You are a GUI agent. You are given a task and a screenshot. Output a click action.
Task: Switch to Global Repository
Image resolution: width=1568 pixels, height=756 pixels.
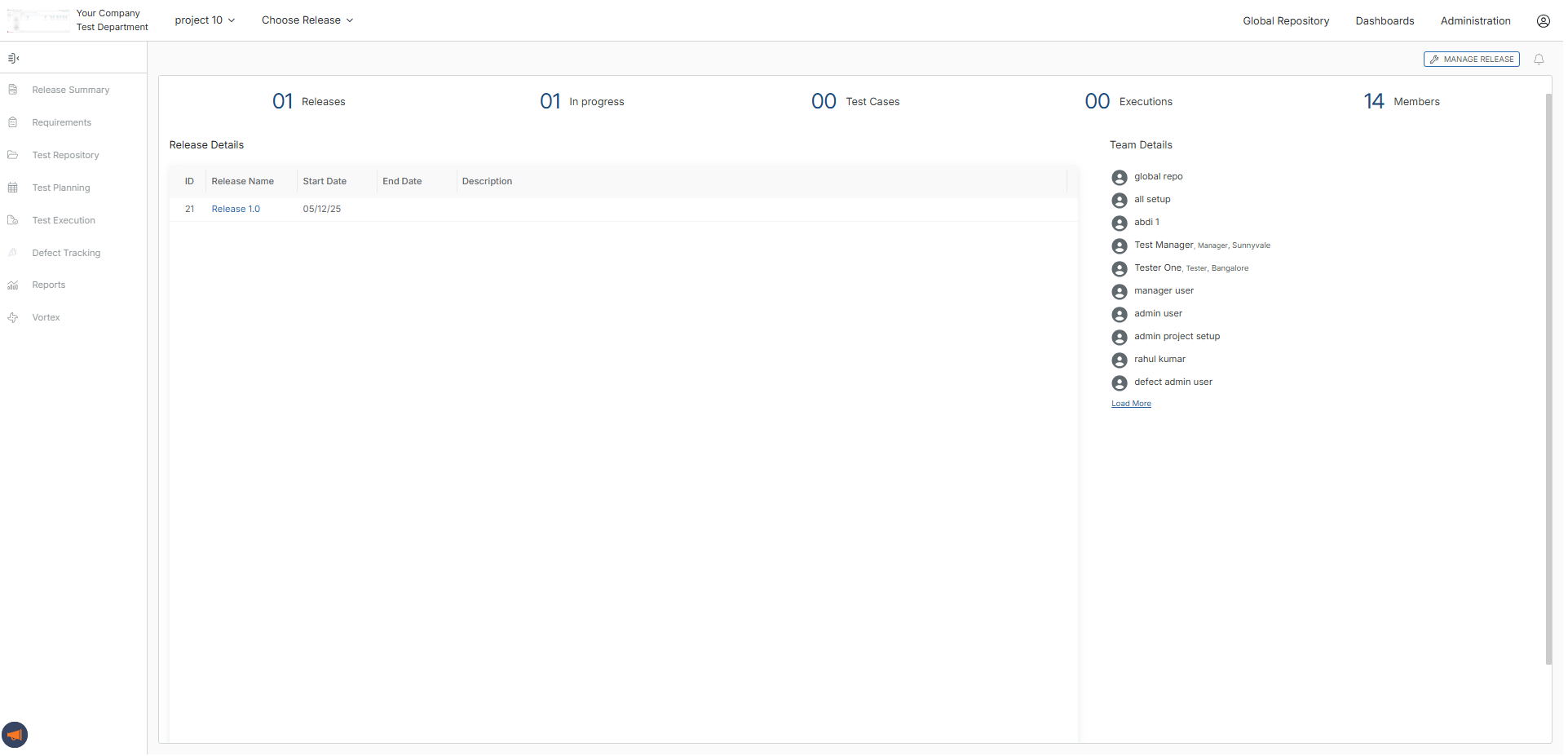[1286, 20]
